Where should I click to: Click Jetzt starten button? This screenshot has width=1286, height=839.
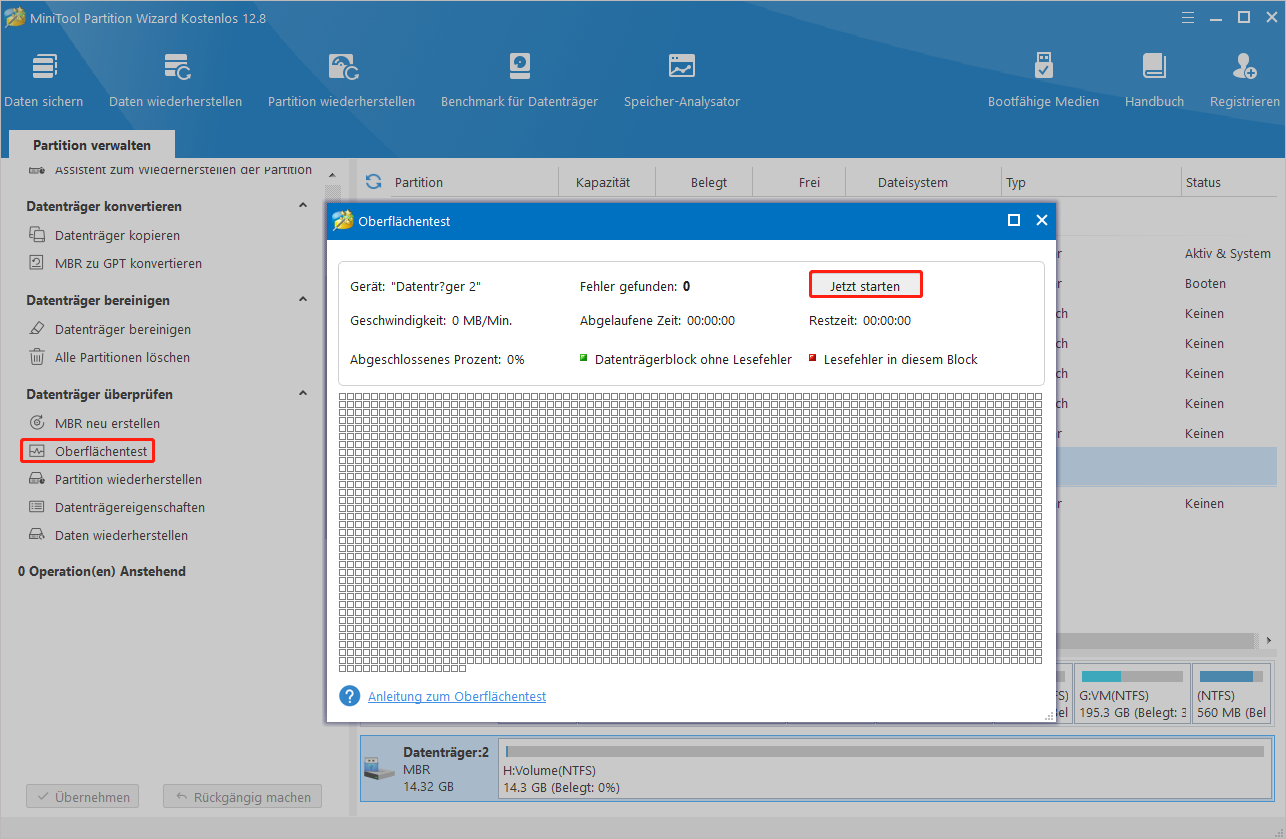[x=865, y=286]
